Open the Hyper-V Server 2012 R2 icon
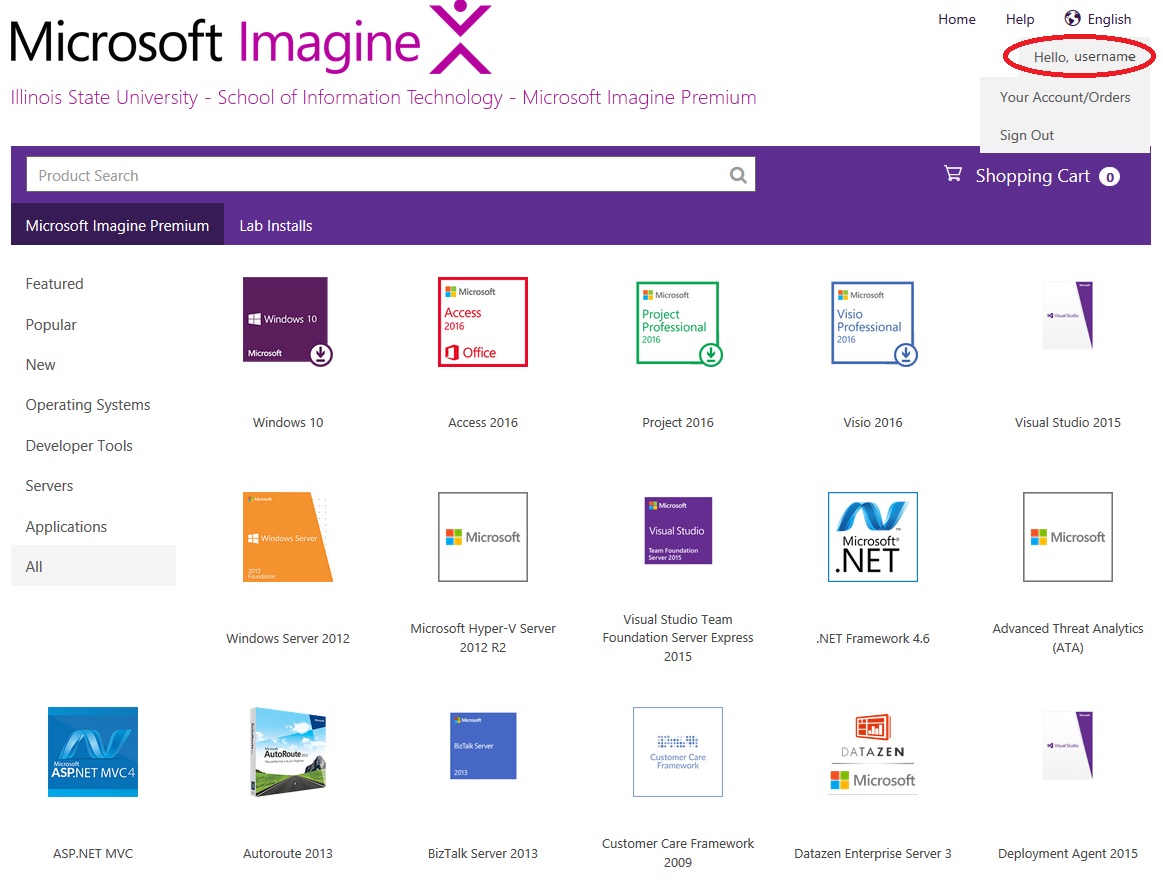The image size is (1163, 892). (483, 537)
